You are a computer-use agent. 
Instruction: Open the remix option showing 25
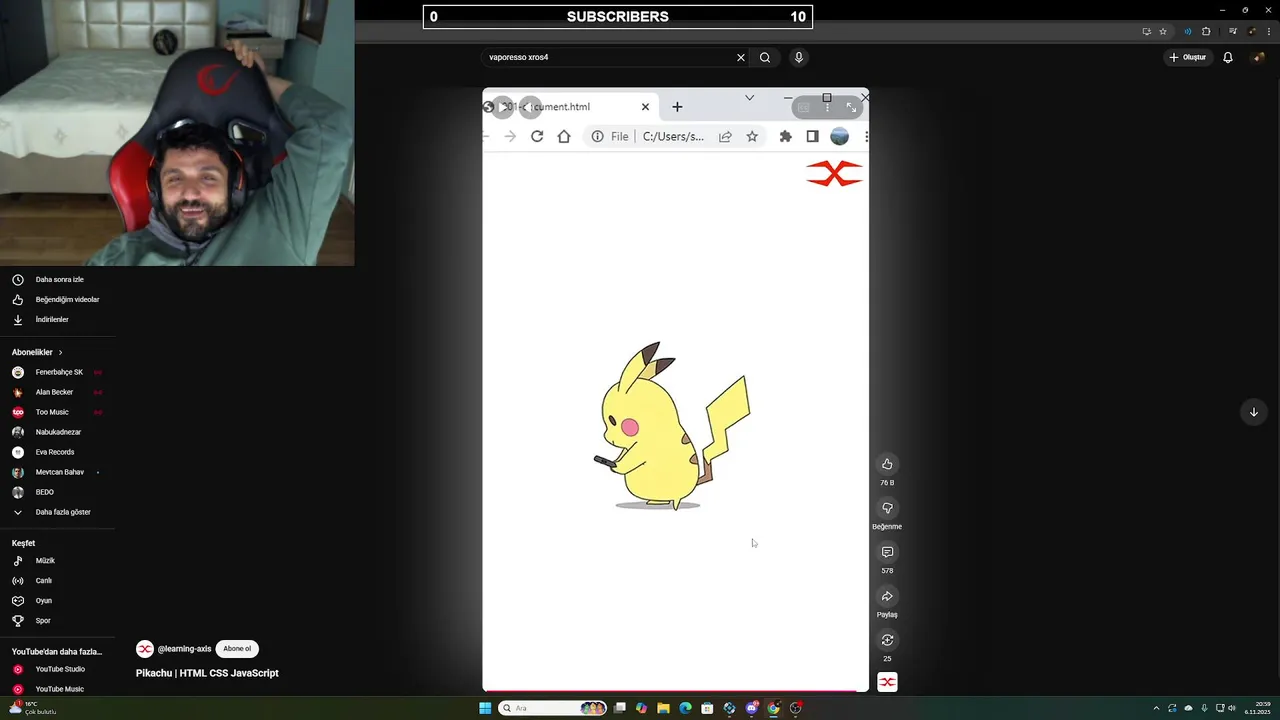pyautogui.click(x=887, y=640)
